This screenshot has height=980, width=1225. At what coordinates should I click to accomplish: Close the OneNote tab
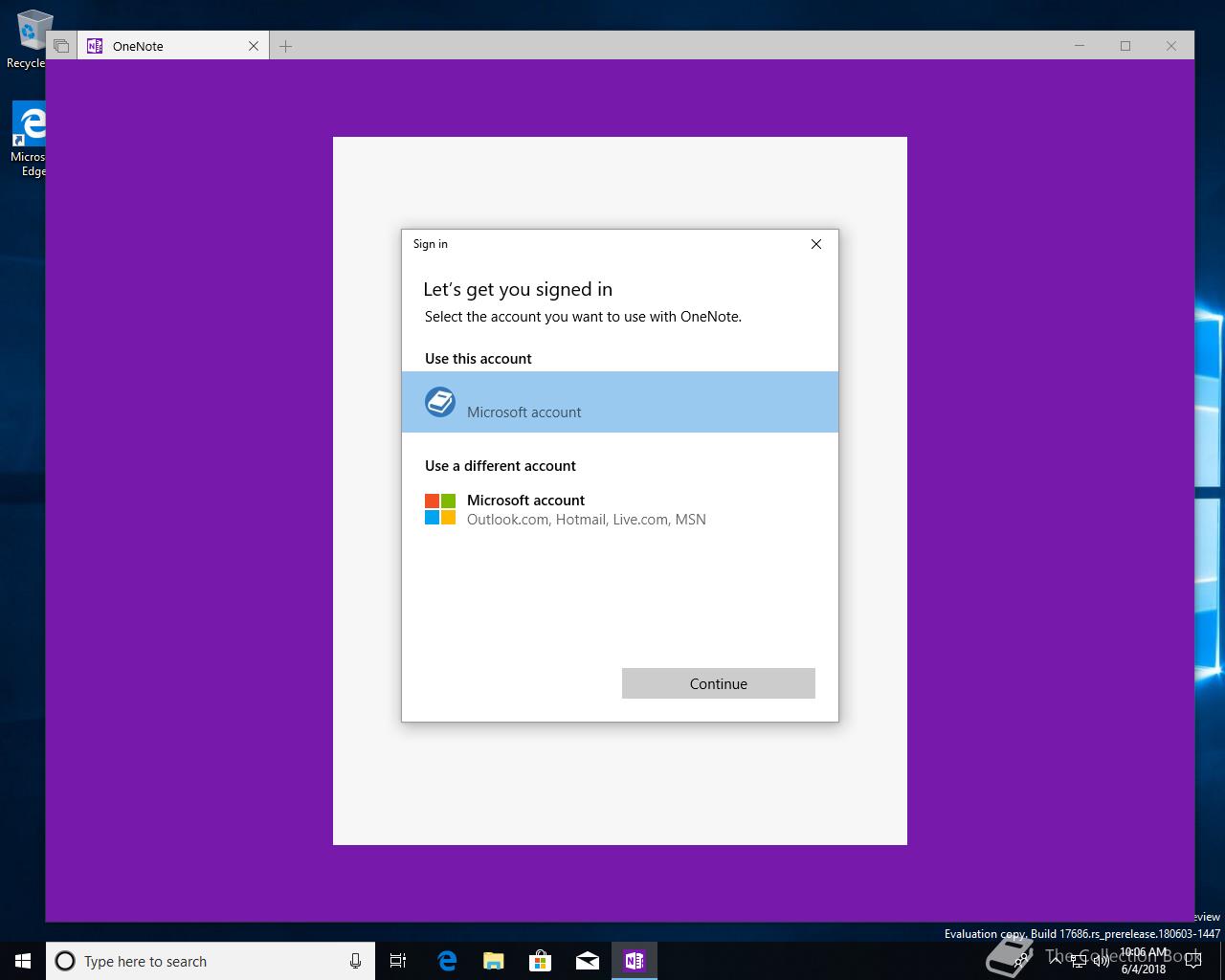(x=254, y=46)
